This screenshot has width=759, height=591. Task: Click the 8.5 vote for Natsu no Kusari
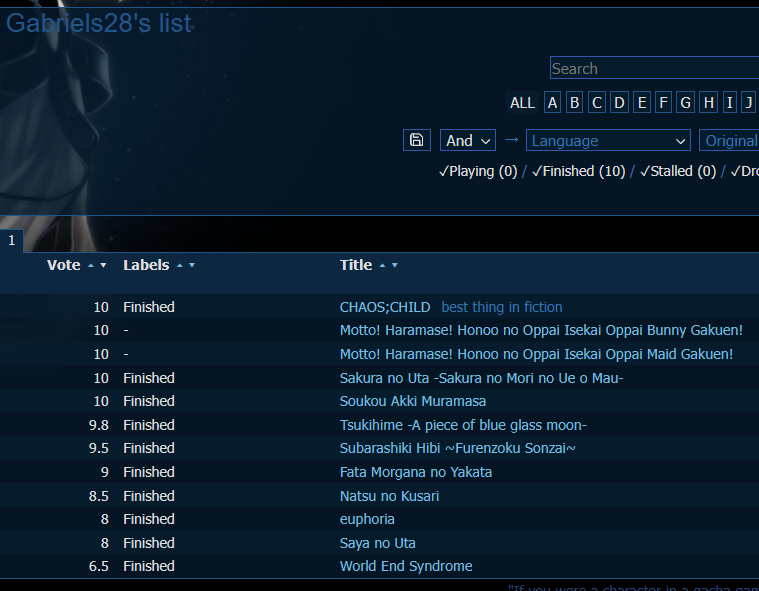click(99, 496)
